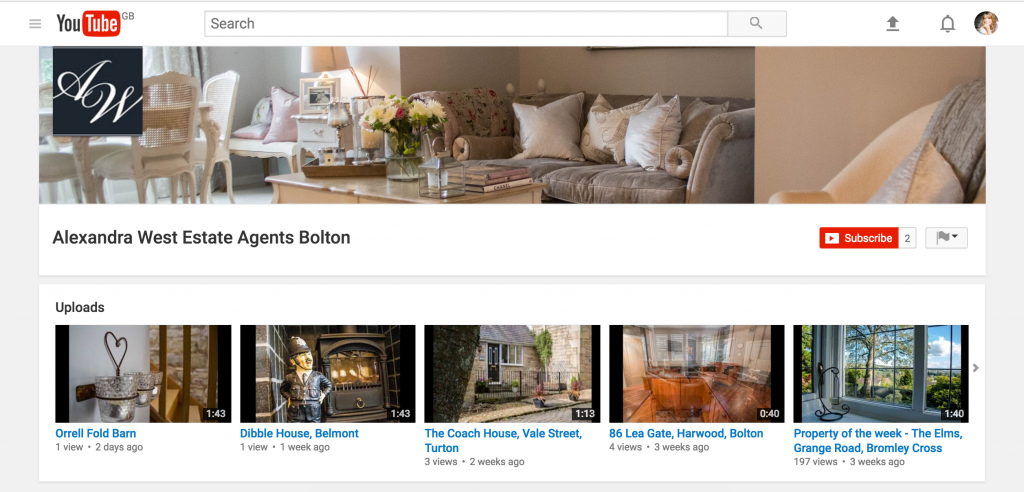1024x492 pixels.
Task: Click '1 view • 1 week ago' text
Action: point(285,447)
